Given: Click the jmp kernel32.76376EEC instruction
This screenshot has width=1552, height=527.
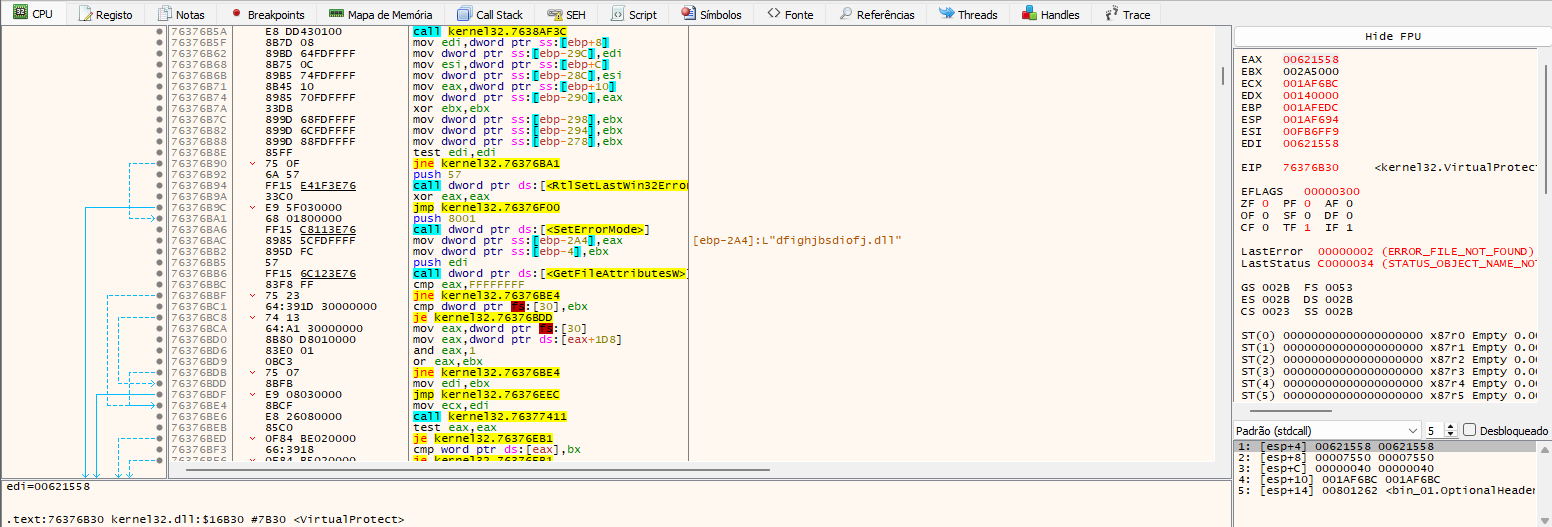Looking at the screenshot, I should [486, 394].
